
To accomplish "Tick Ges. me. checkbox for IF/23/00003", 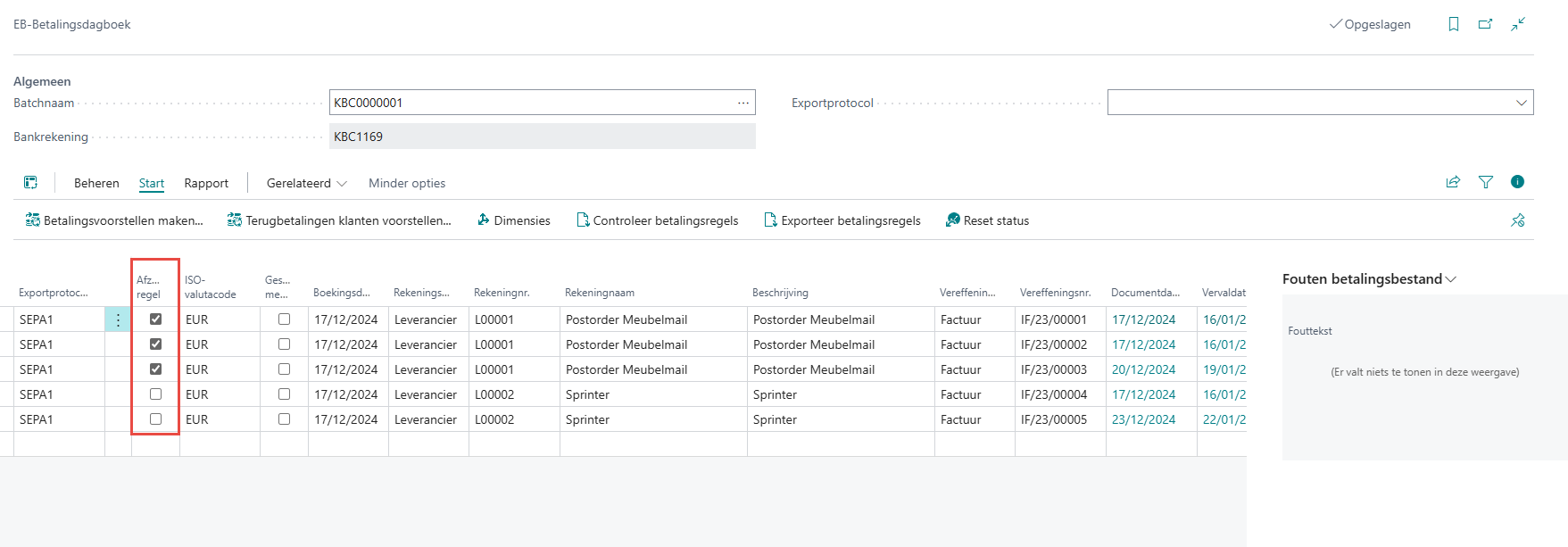I will click(x=284, y=369).
